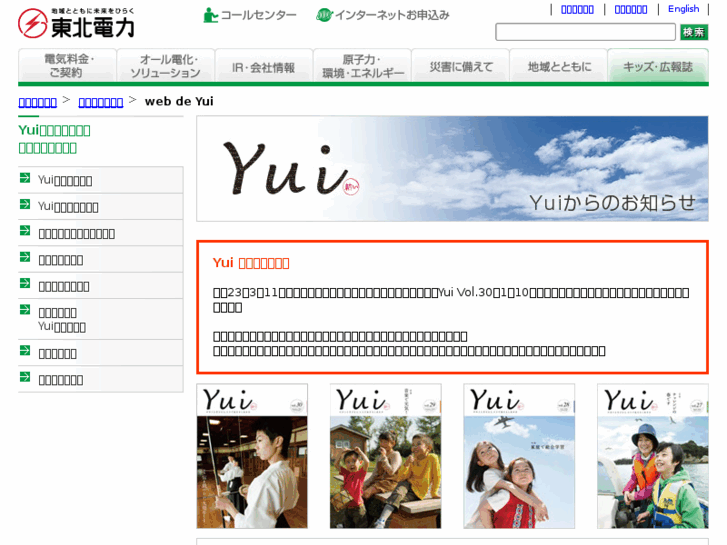The image size is (727, 545).
Task: Open two-line sidebar item ending with Yui text
Action: tap(62, 320)
